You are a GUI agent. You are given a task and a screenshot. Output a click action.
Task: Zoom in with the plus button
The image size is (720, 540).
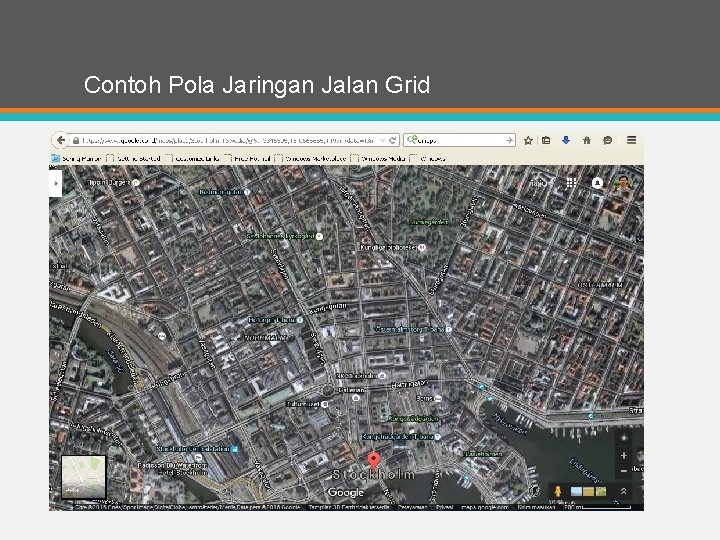(624, 456)
